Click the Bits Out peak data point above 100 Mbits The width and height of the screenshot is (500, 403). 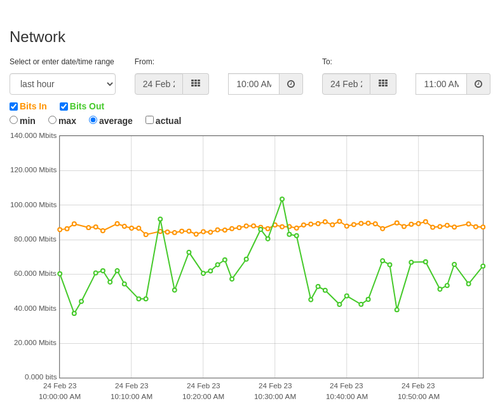coord(282,199)
